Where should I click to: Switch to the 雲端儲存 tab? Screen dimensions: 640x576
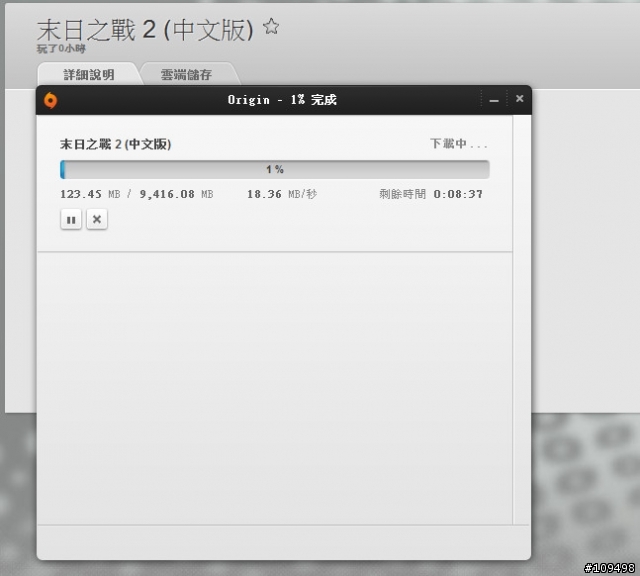click(186, 74)
